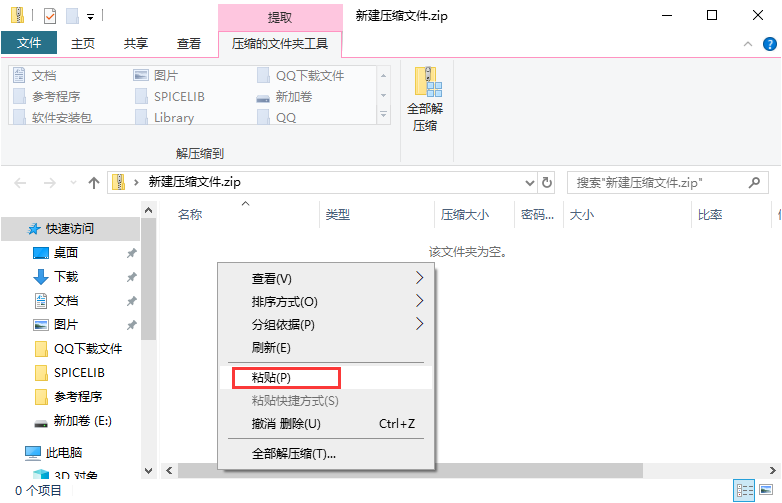
Task: Choose 新加卷 in extract-to gallery
Action: 285,96
